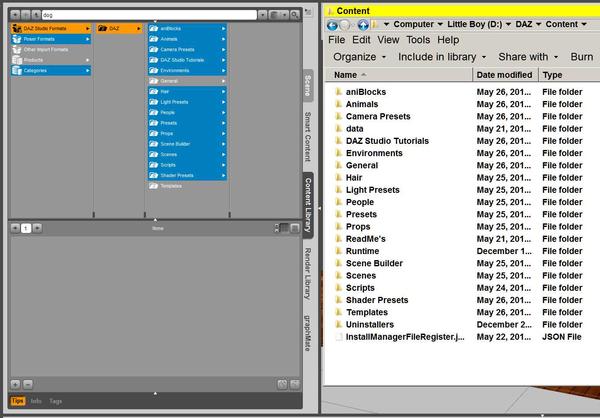Image resolution: width=600 pixels, height=418 pixels.
Task: Click the Explorer Forward arrow button
Action: coord(346,25)
